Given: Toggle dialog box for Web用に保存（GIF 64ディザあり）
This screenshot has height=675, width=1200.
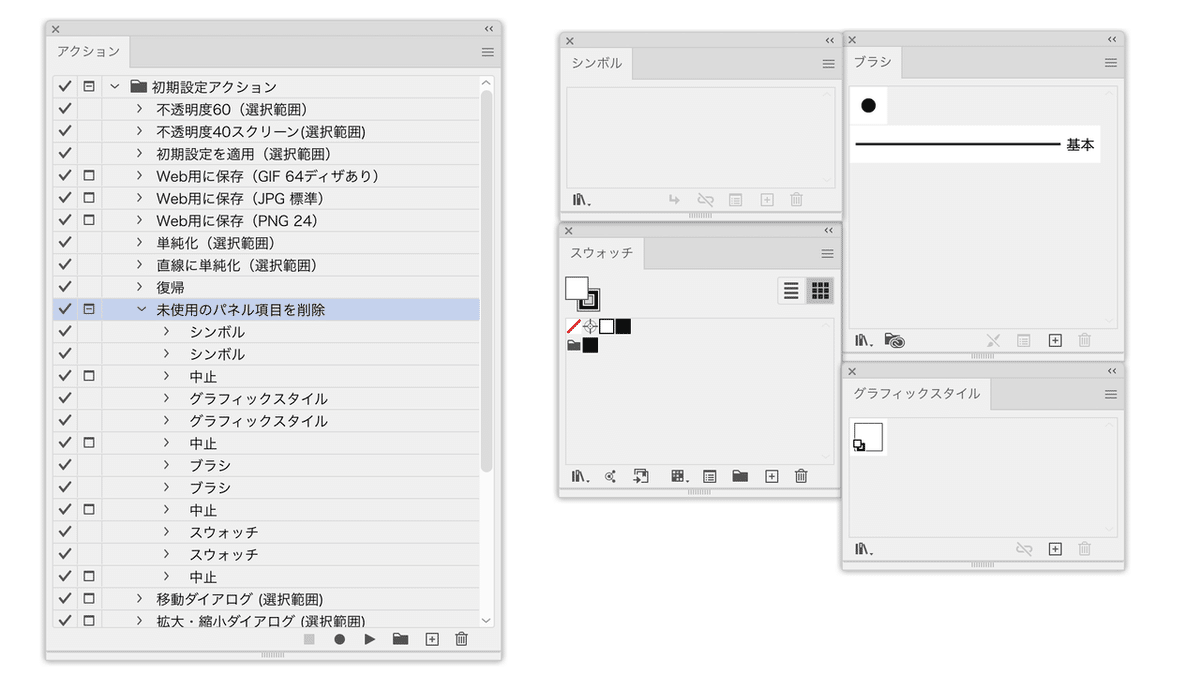Looking at the screenshot, I should 89,176.
